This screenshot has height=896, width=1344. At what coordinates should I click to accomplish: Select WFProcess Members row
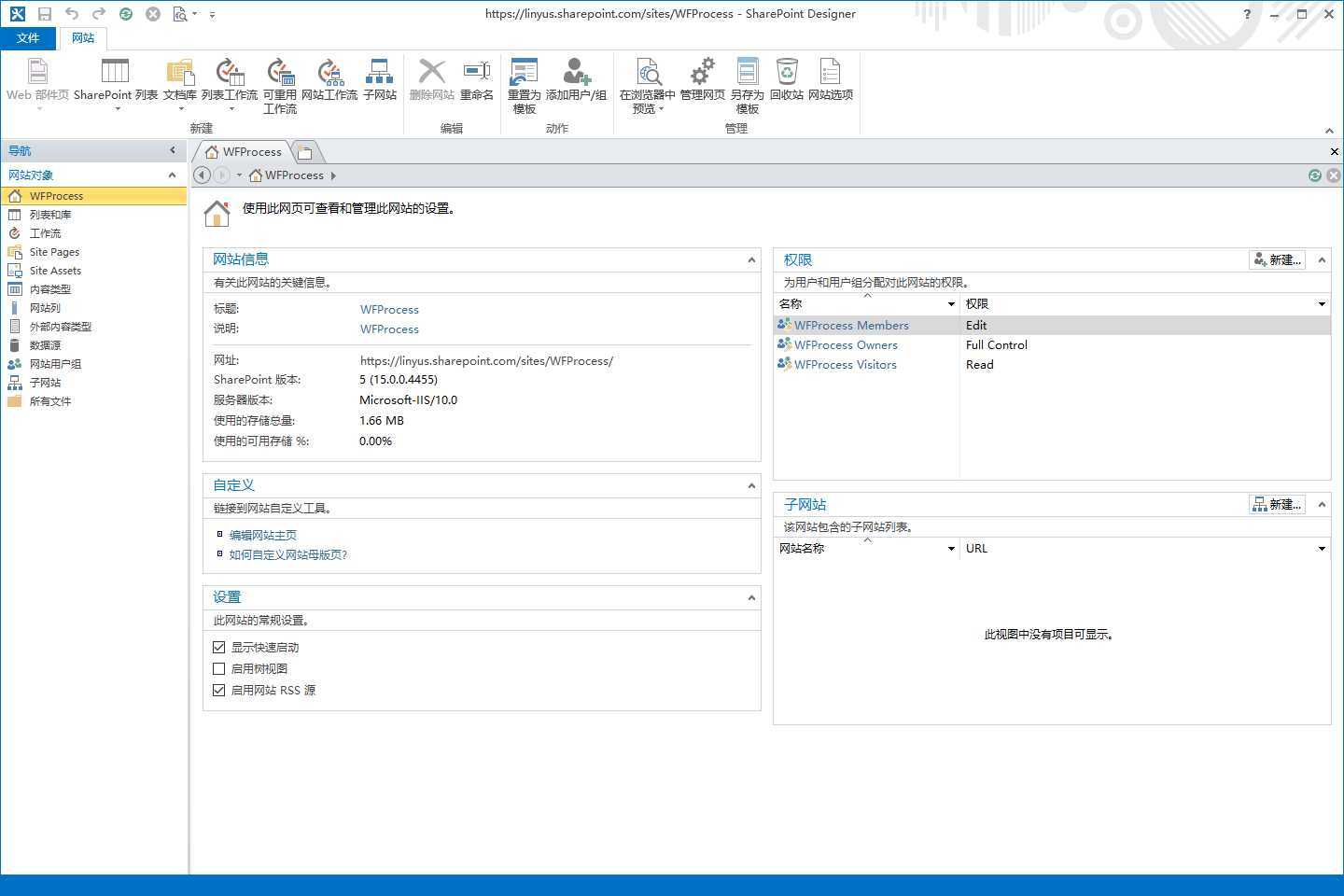[1052, 326]
